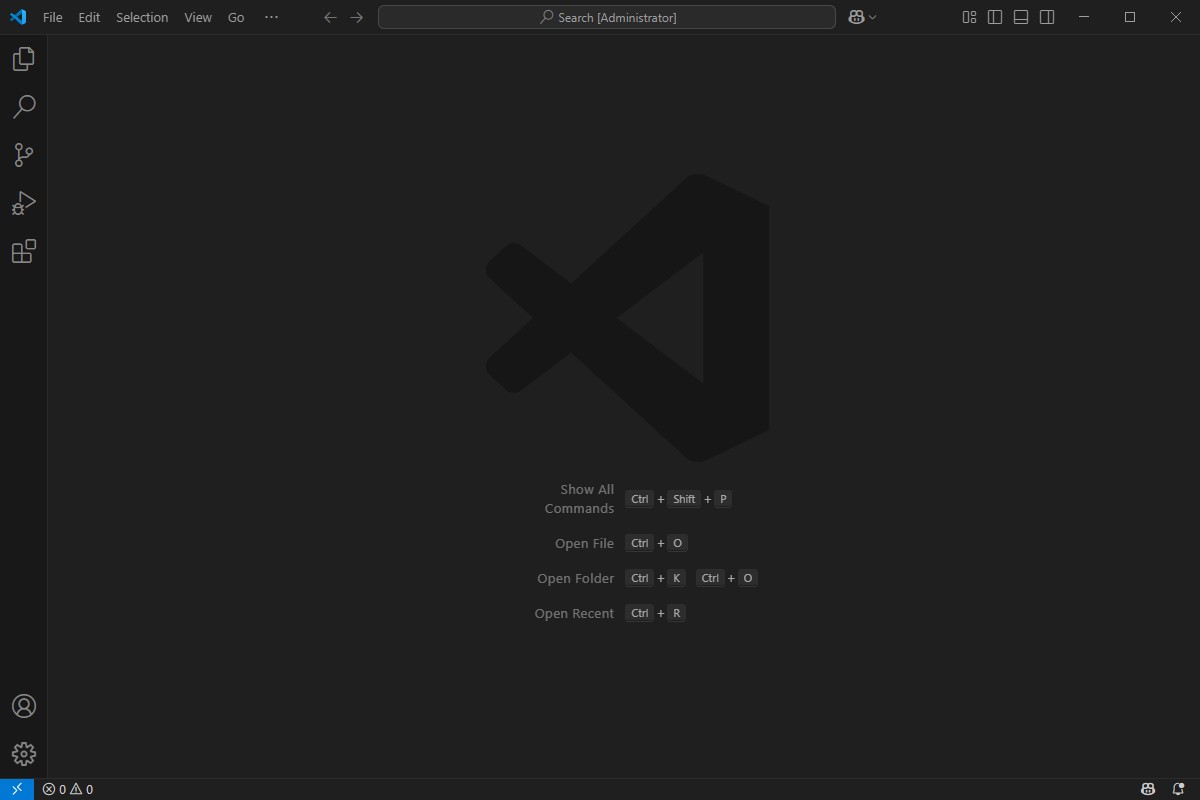This screenshot has height=800, width=1200.
Task: Open Problems via errors and warnings count
Action: tap(68, 789)
